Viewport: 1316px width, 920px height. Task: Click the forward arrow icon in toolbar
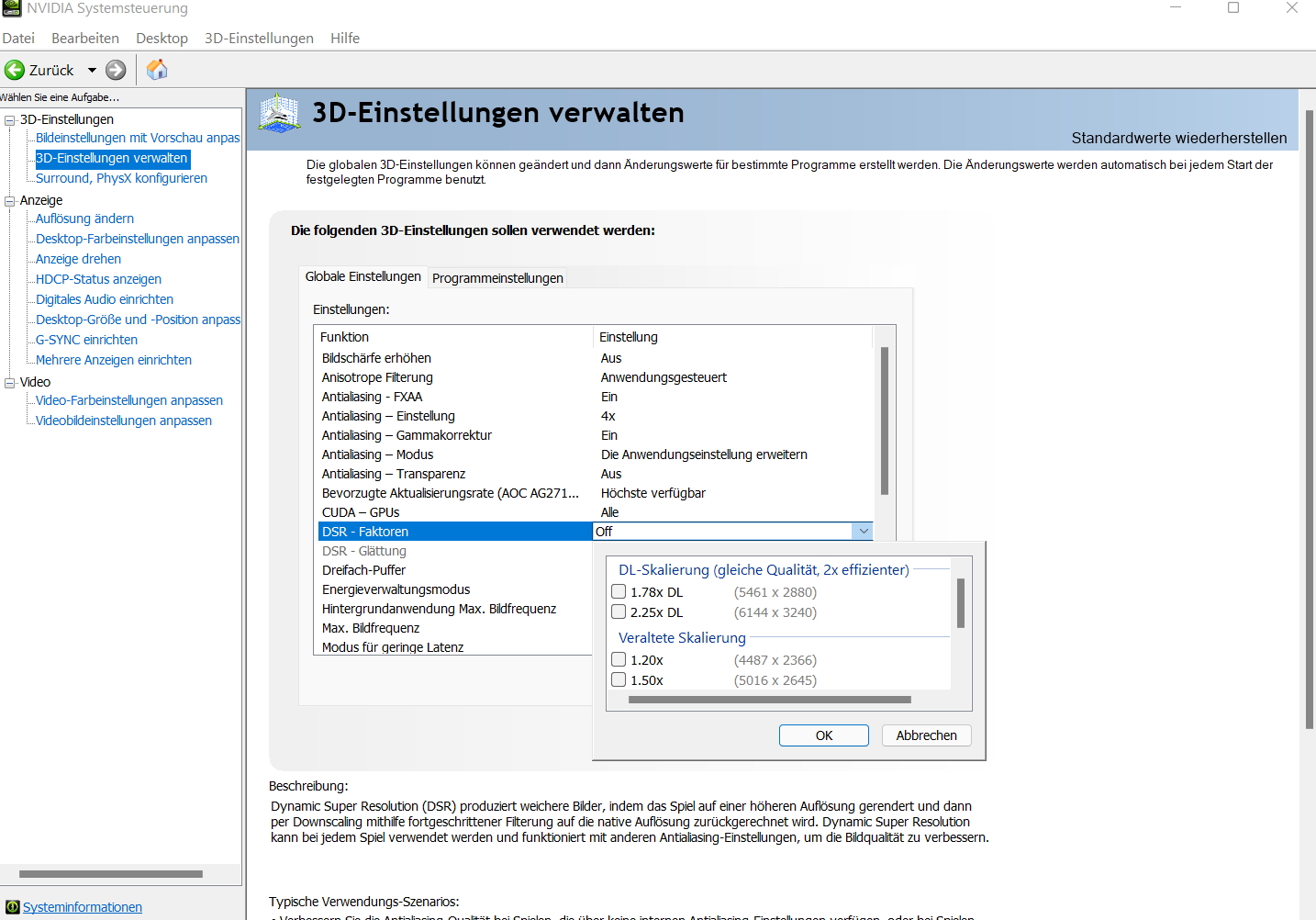tap(116, 70)
